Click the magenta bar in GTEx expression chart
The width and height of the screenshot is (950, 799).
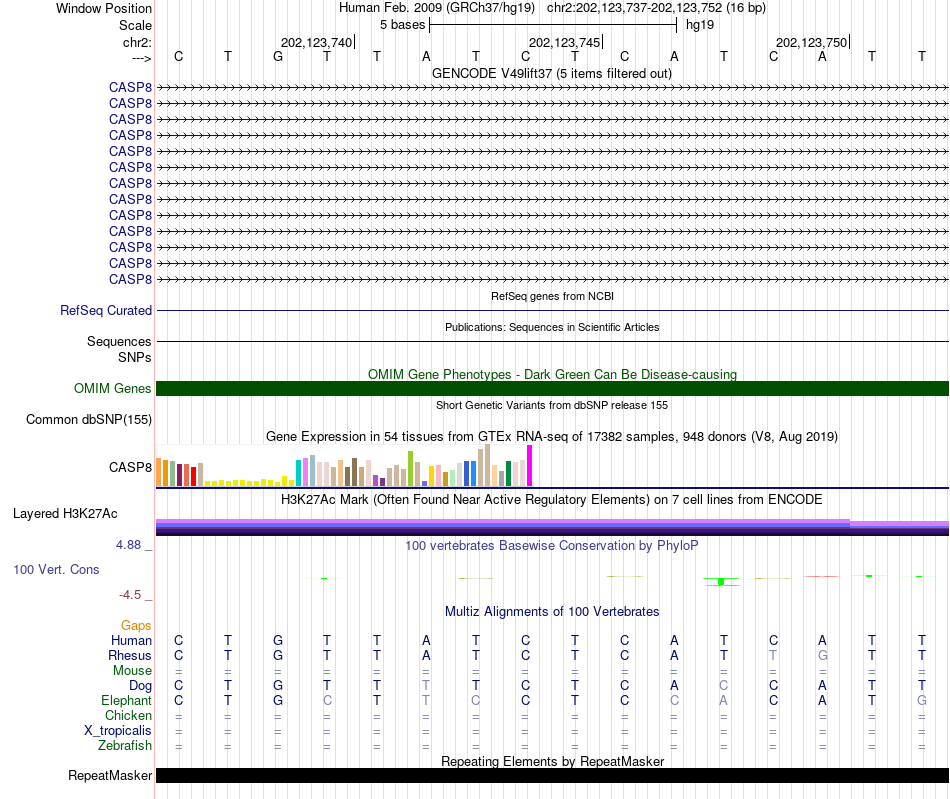pyautogui.click(x=530, y=465)
